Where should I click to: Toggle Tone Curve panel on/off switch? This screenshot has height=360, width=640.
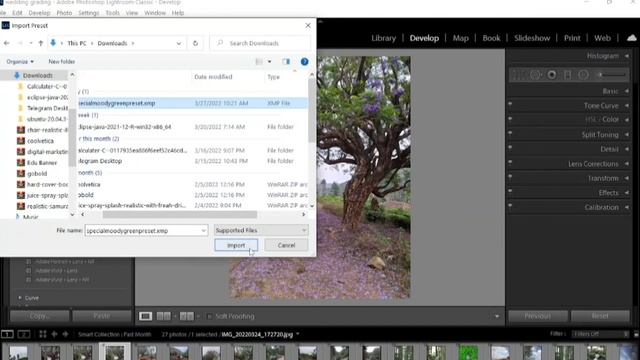coord(510,104)
